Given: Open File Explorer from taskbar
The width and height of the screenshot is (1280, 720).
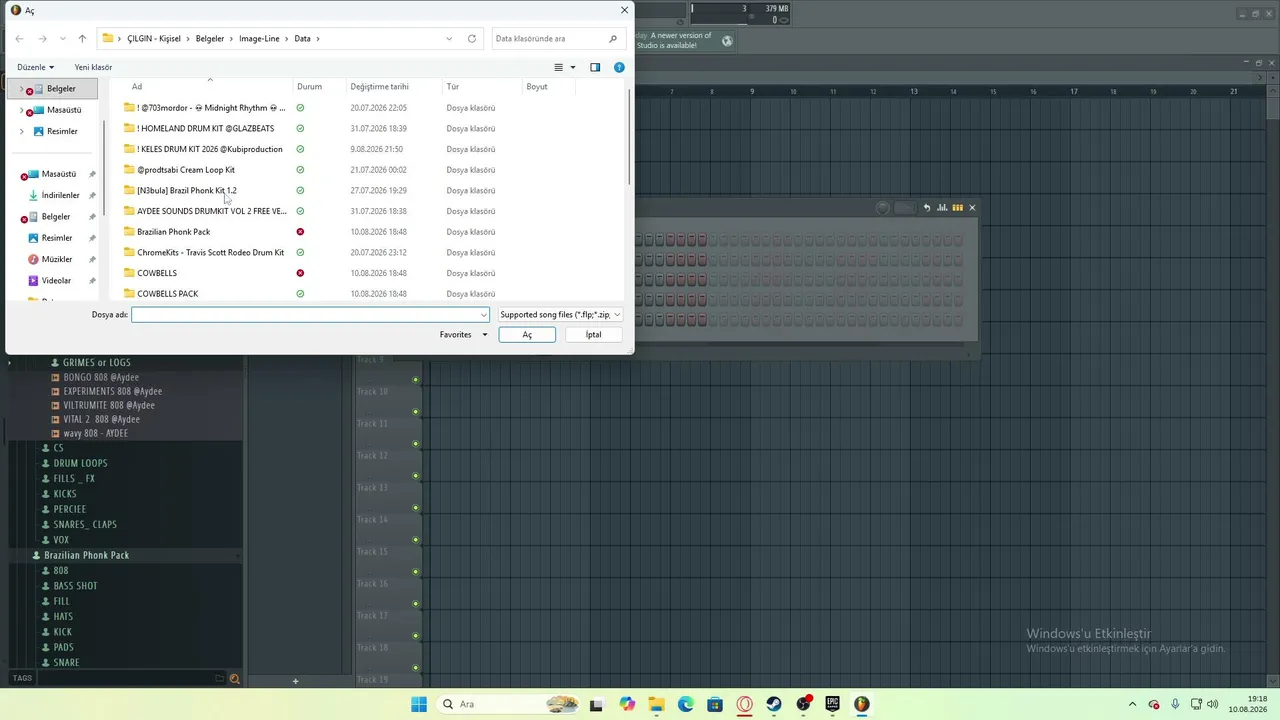Looking at the screenshot, I should (656, 704).
